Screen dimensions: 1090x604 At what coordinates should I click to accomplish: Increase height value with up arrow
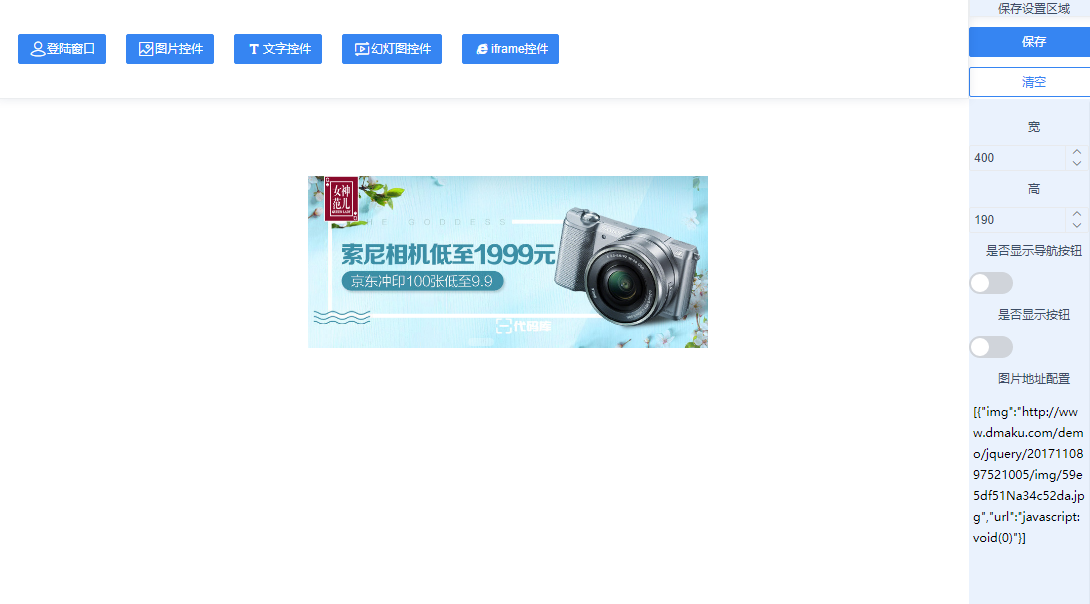click(x=1077, y=213)
